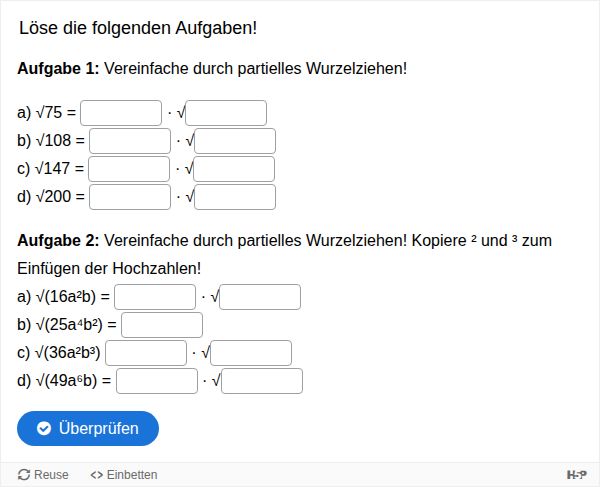This screenshot has height=487, width=600.
Task: Click the answer field for √(25a⁴b²)
Action: tap(162, 325)
